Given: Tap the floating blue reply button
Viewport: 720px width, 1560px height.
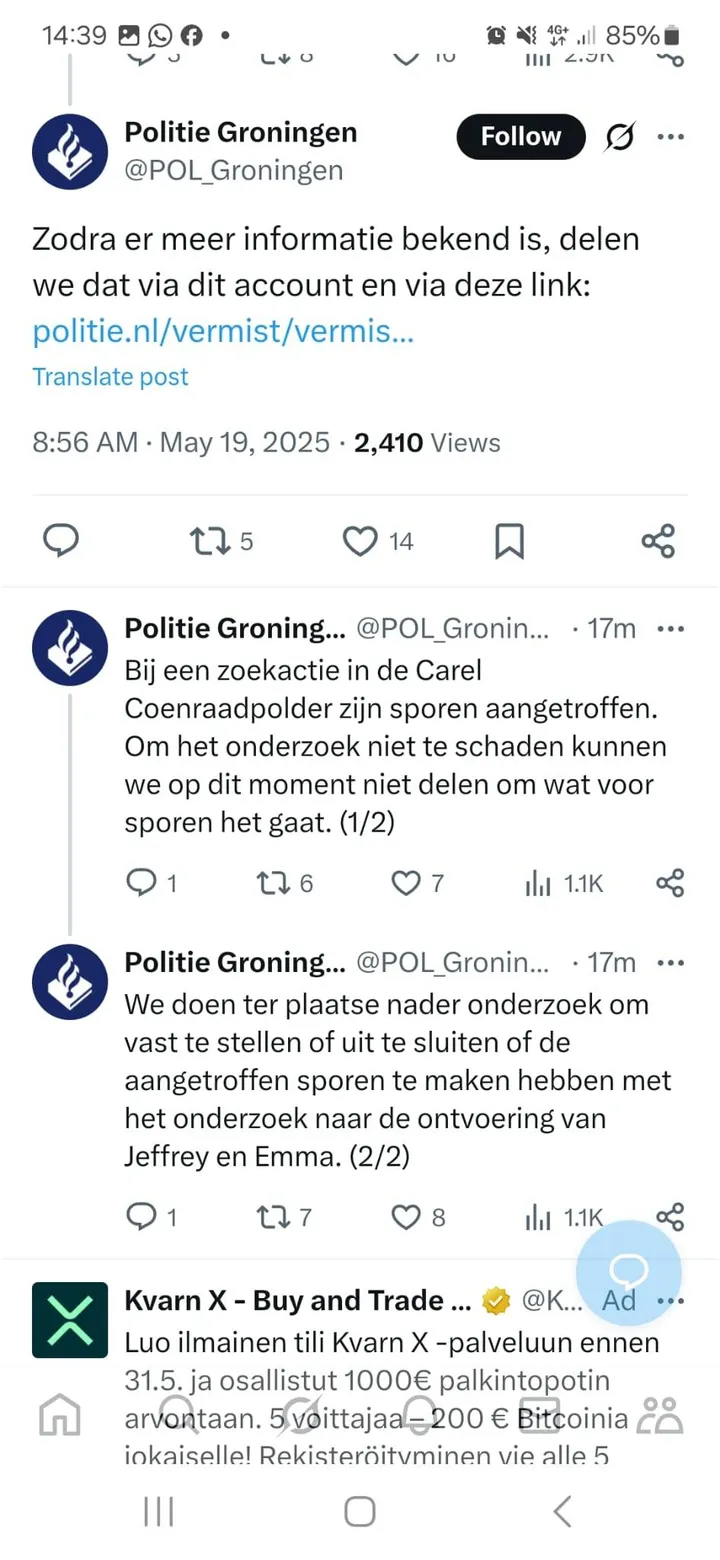Looking at the screenshot, I should 628,1273.
